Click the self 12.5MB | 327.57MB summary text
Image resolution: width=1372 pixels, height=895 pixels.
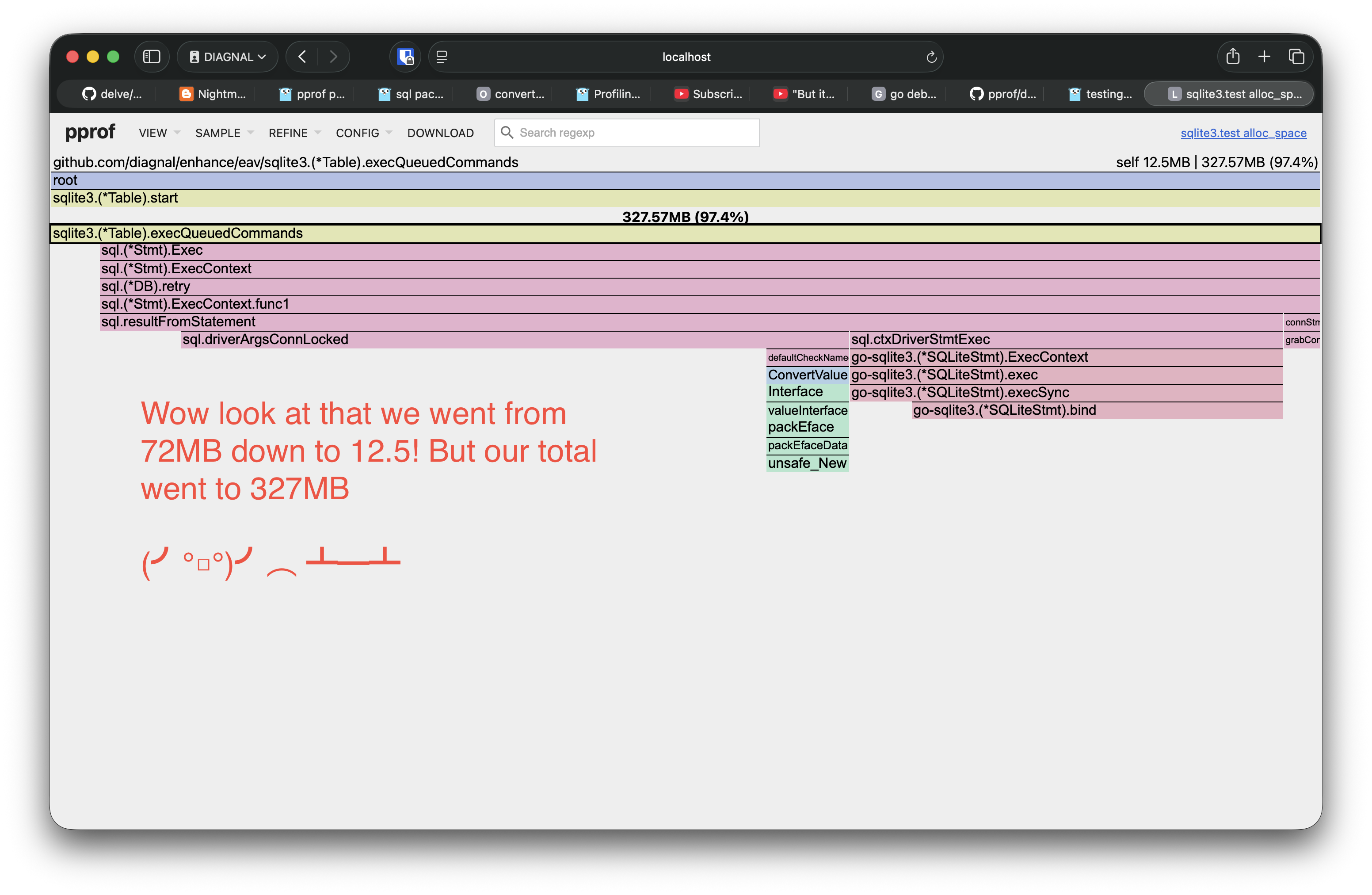pyautogui.click(x=1217, y=163)
